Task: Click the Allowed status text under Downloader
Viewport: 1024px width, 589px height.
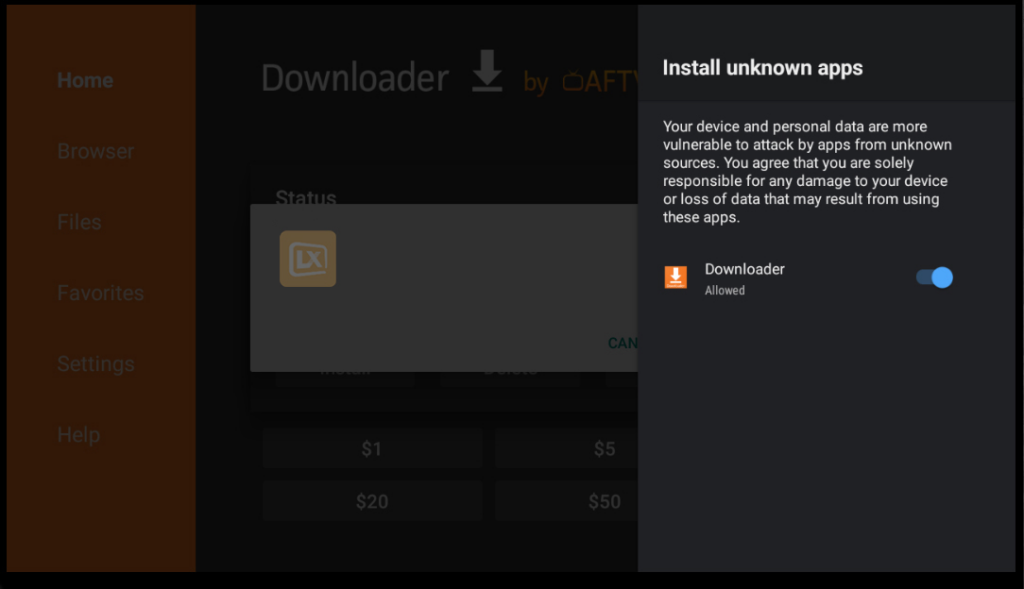Action: [724, 291]
